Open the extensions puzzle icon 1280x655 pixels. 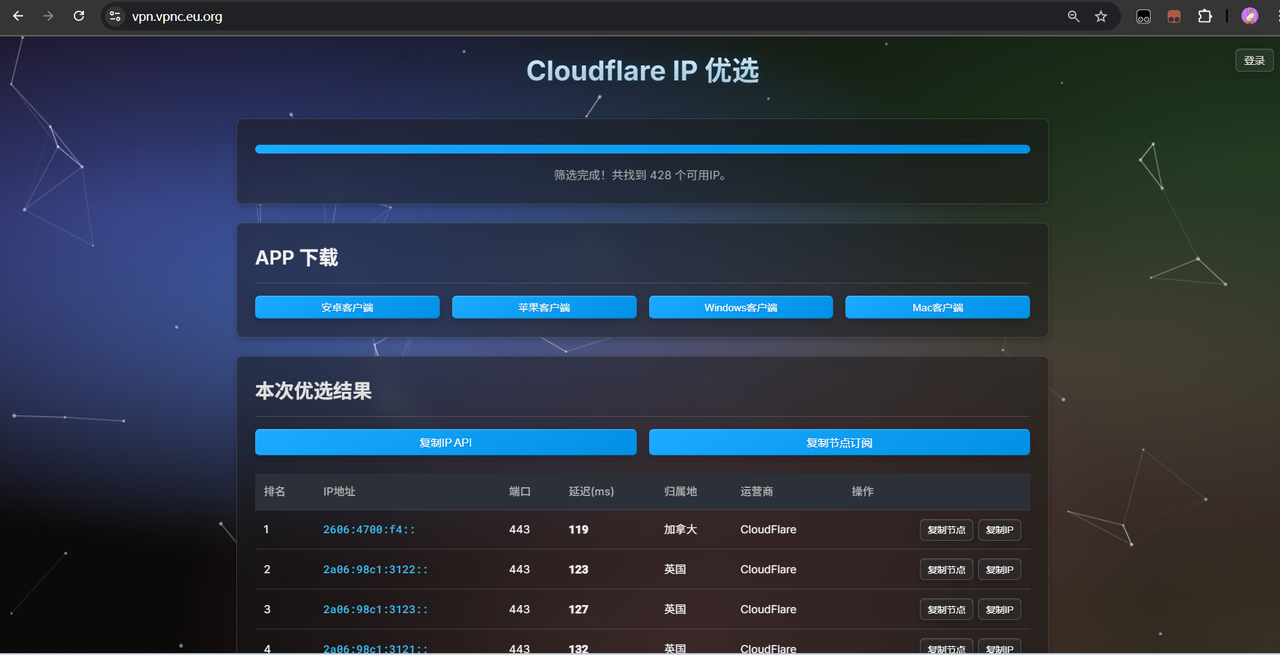[x=1204, y=16]
